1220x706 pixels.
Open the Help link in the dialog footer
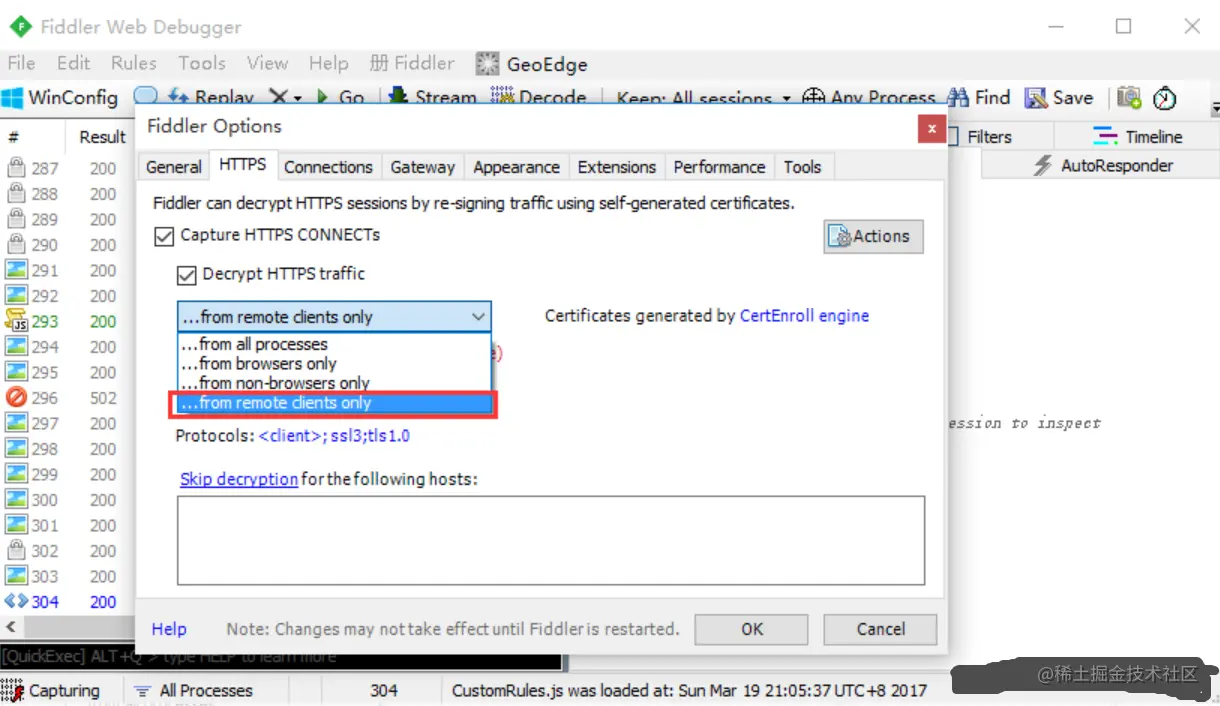(169, 629)
